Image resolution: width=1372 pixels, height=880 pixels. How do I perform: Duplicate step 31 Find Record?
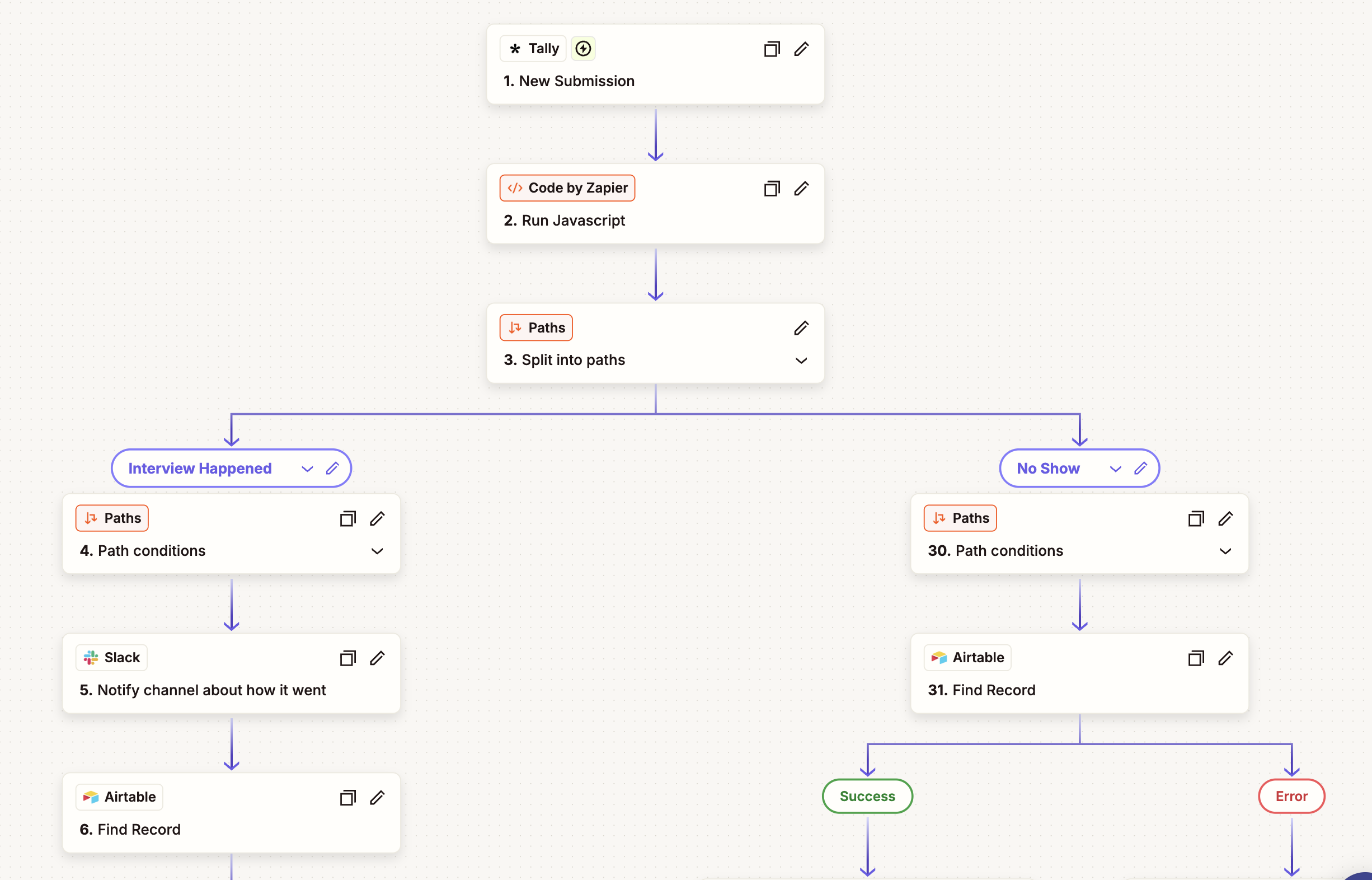(1196, 658)
